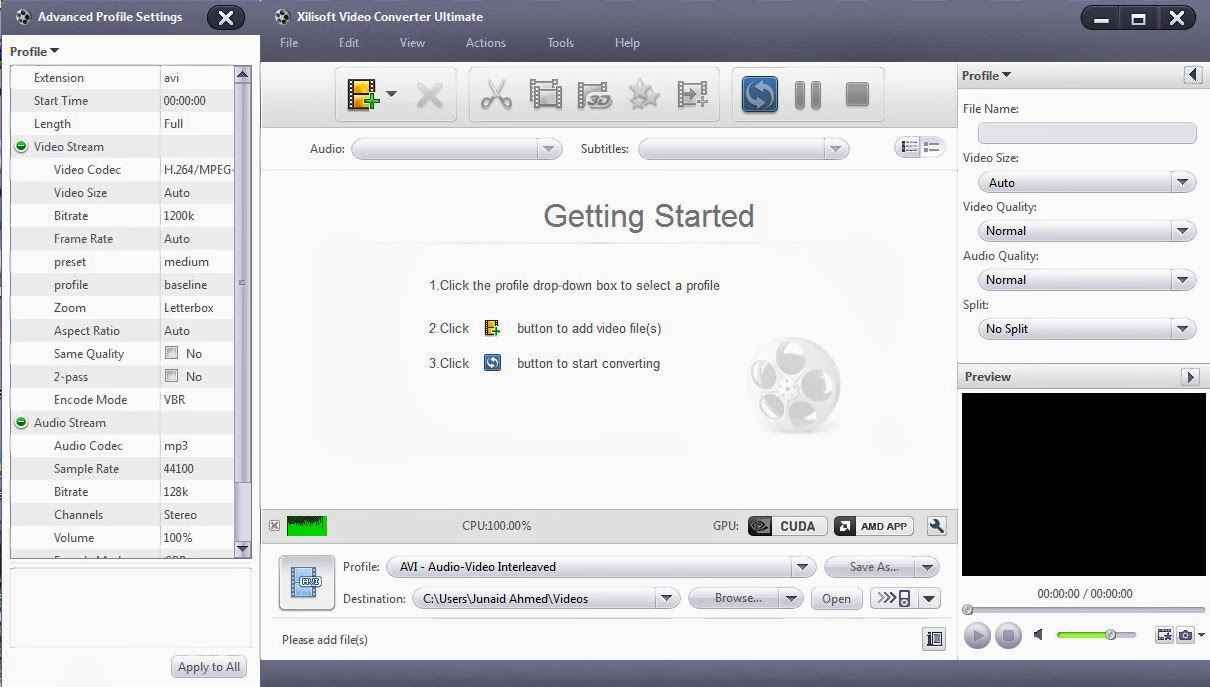
Task: Open the Profile dropdown in right panel
Action: click(x=986, y=75)
